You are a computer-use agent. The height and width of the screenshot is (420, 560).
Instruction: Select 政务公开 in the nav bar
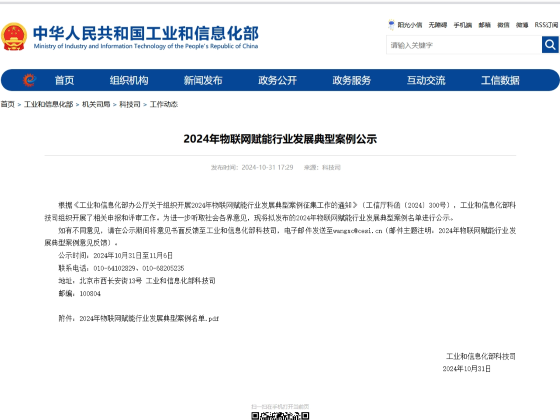click(278, 80)
